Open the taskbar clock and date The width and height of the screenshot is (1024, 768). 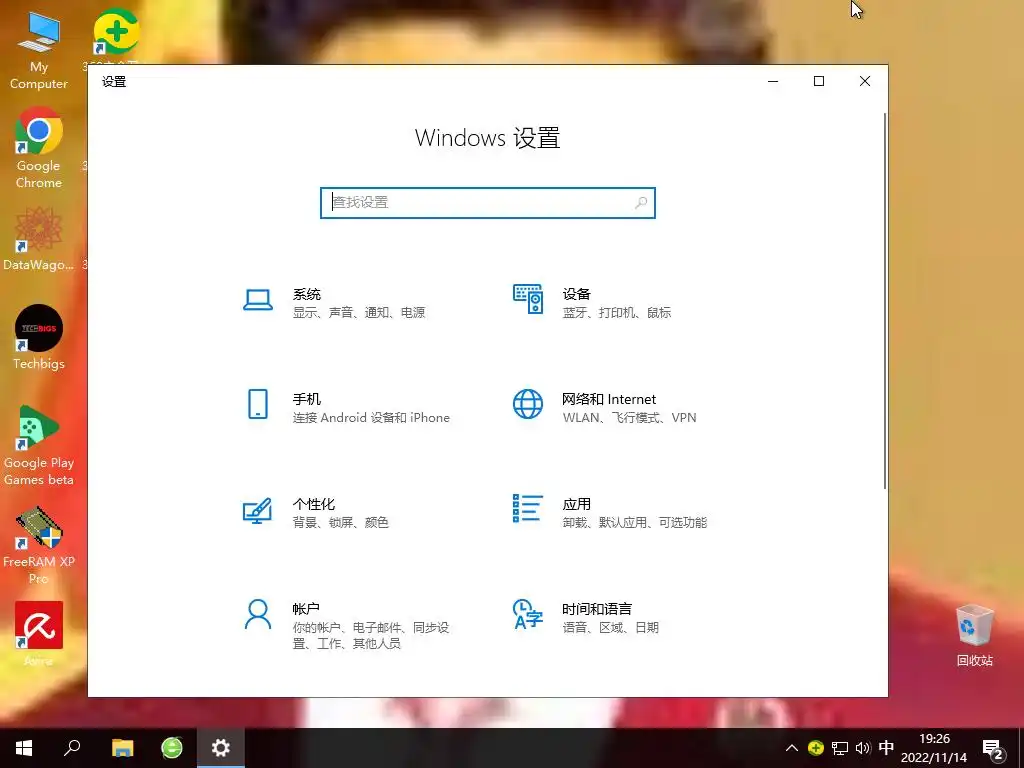934,748
